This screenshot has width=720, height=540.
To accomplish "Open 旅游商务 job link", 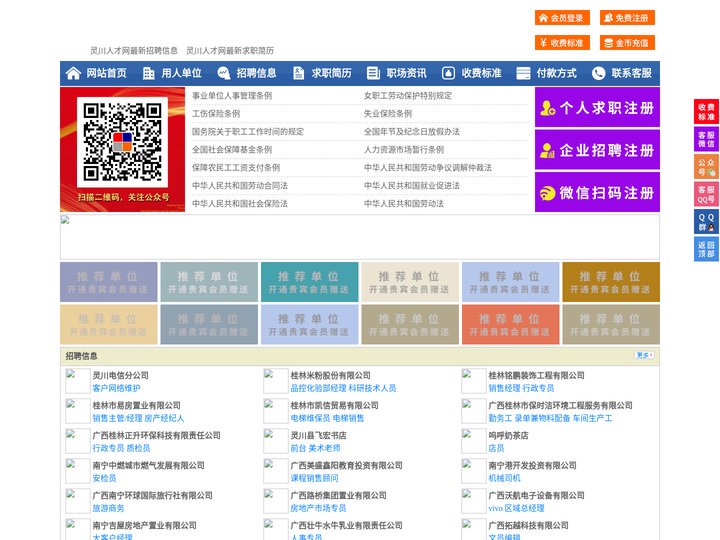I will point(108,508).
